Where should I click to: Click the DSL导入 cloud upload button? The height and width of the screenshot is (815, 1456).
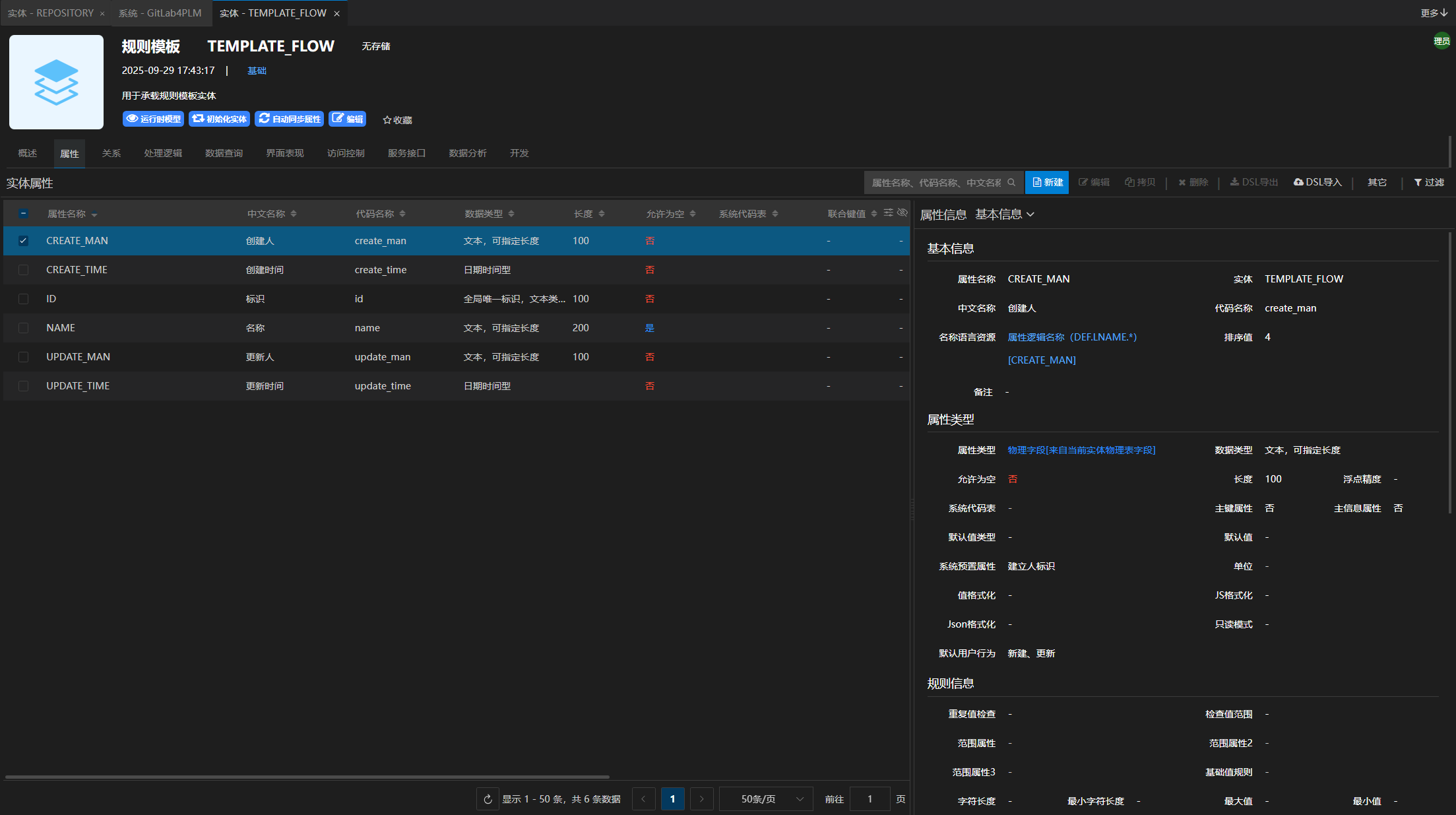pos(1317,183)
